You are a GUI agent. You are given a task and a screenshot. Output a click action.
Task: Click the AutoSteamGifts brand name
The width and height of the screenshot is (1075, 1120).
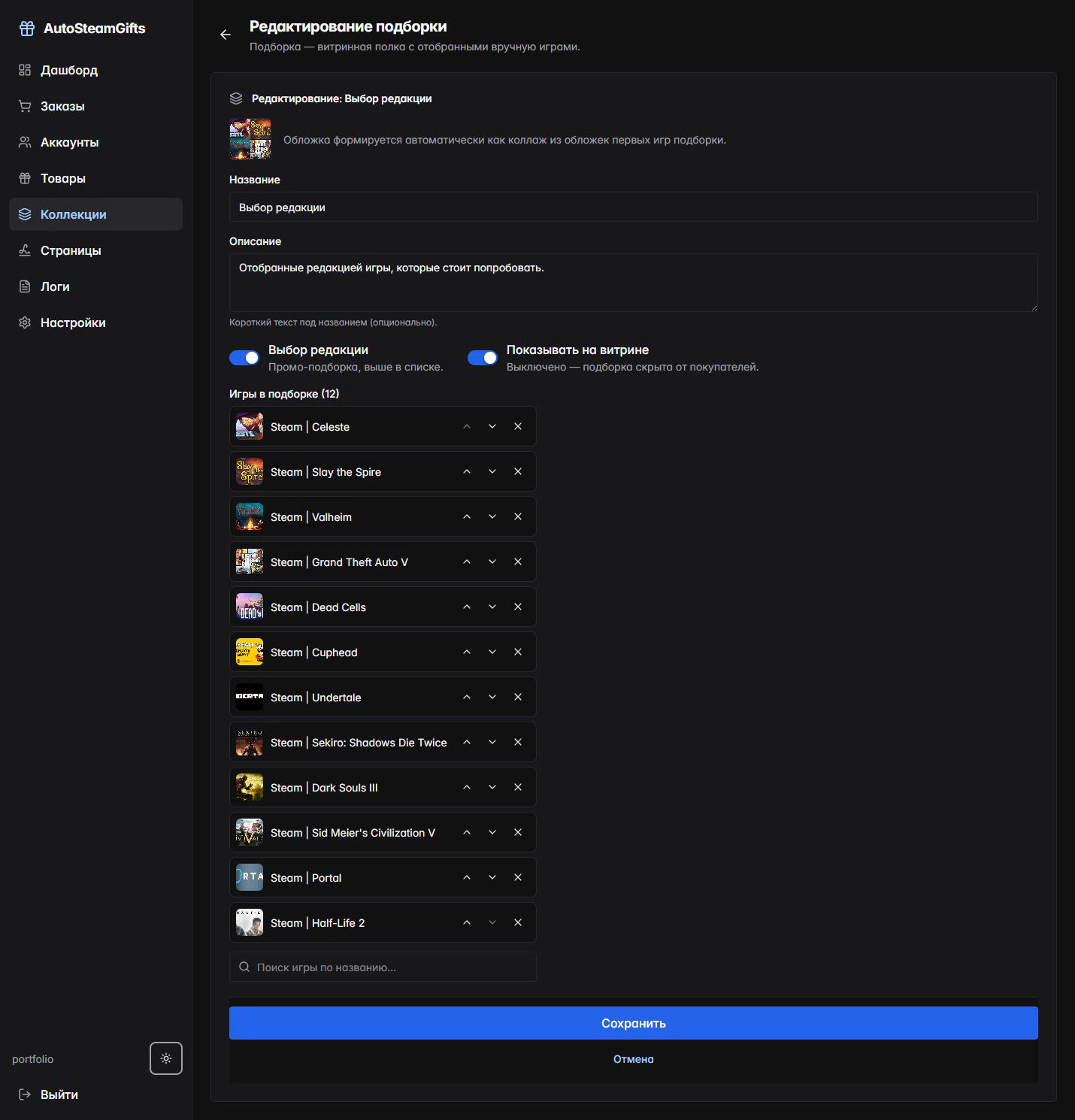pyautogui.click(x=95, y=29)
